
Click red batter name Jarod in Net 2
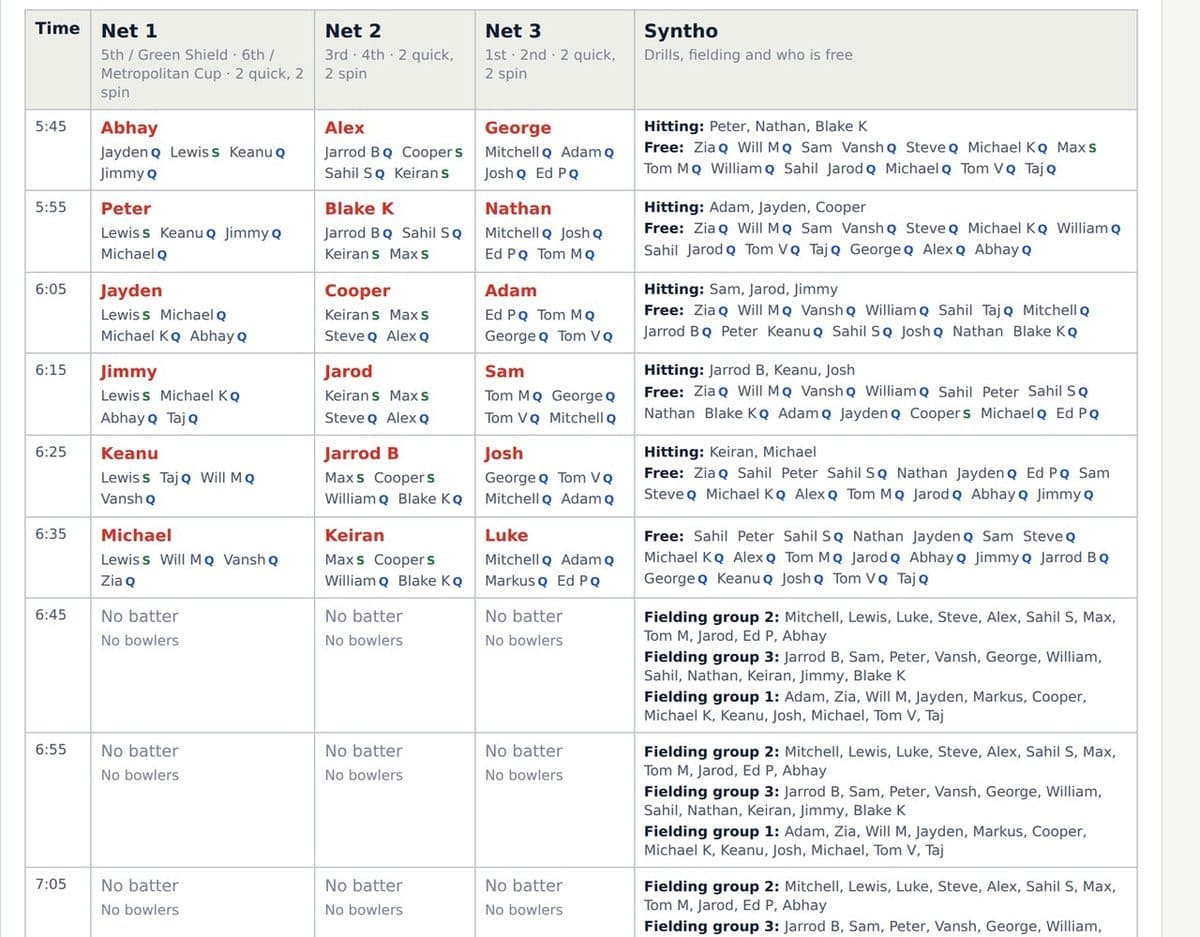point(349,372)
